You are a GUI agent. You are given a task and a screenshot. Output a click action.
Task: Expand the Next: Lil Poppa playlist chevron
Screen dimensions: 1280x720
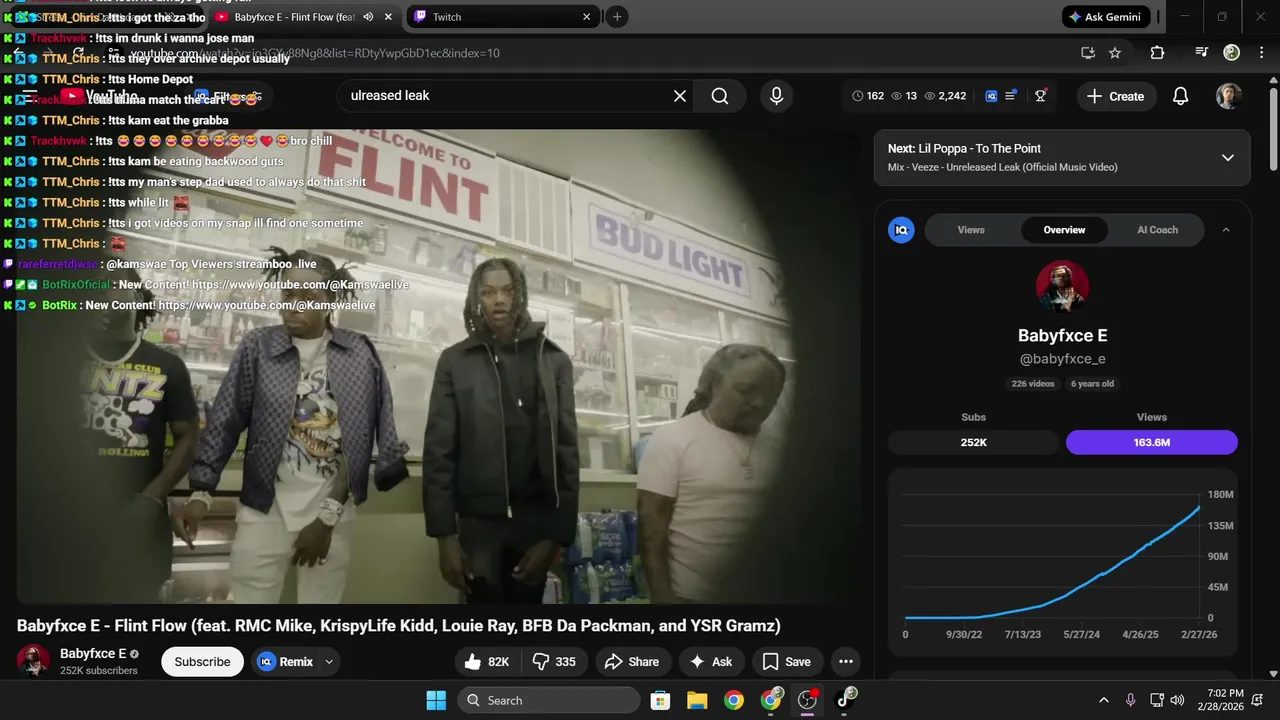pyautogui.click(x=1228, y=158)
